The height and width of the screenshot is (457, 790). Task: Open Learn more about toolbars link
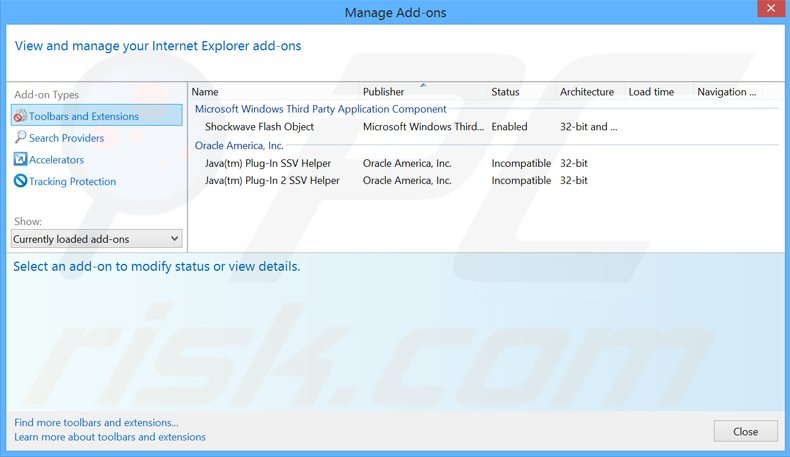coord(110,437)
